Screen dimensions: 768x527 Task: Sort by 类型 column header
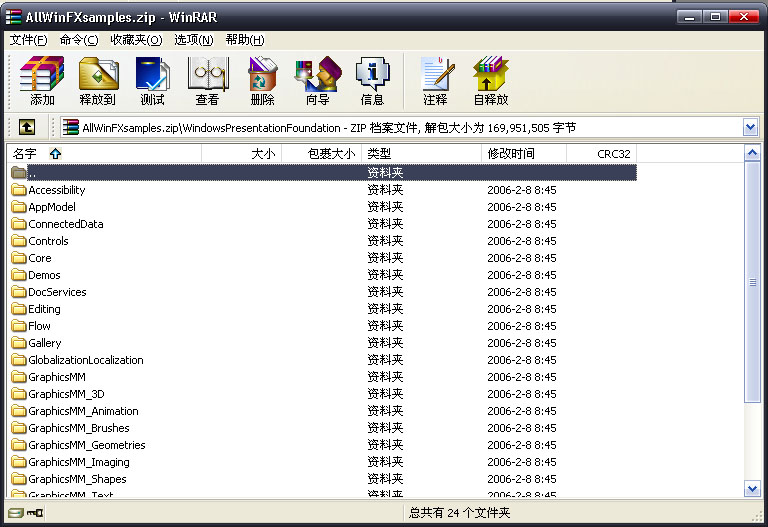pyautogui.click(x=421, y=154)
